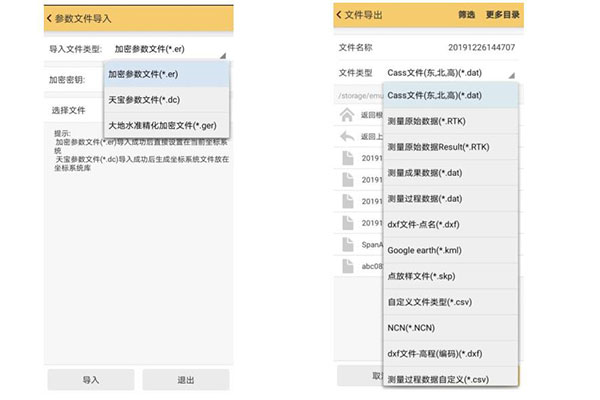Expand the 文件类型 dropdown in export screen
The image size is (600, 400).
point(449,73)
